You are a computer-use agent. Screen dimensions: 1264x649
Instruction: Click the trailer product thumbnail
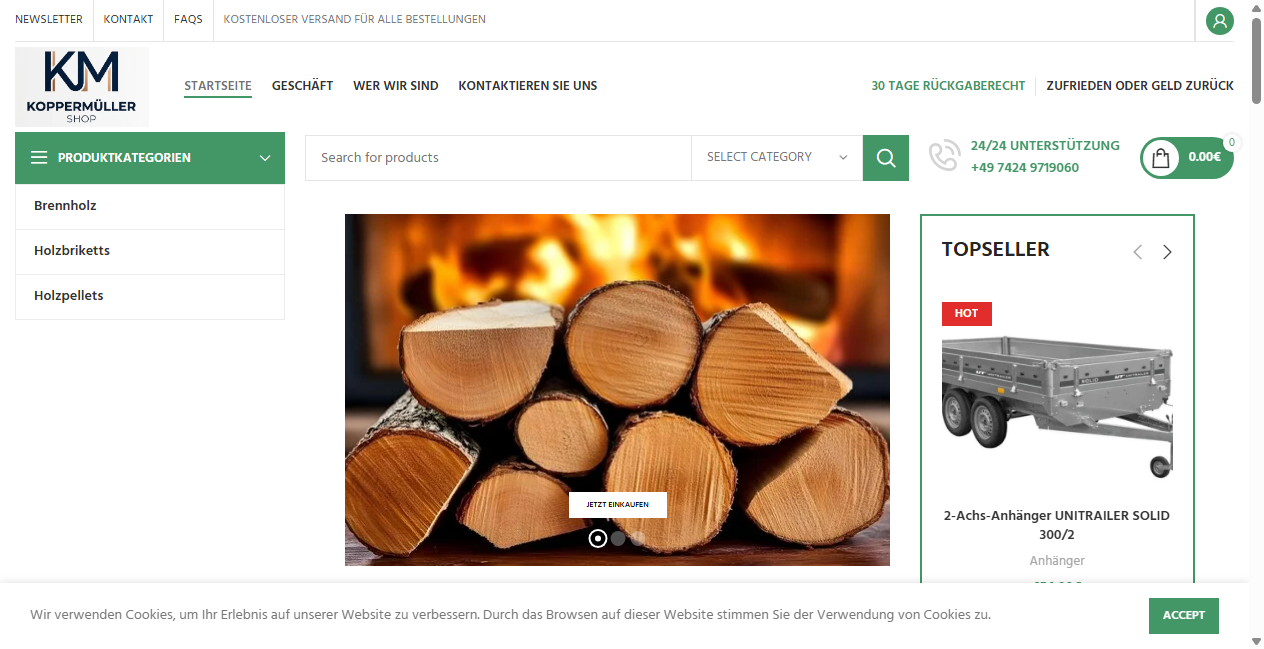pyautogui.click(x=1057, y=407)
